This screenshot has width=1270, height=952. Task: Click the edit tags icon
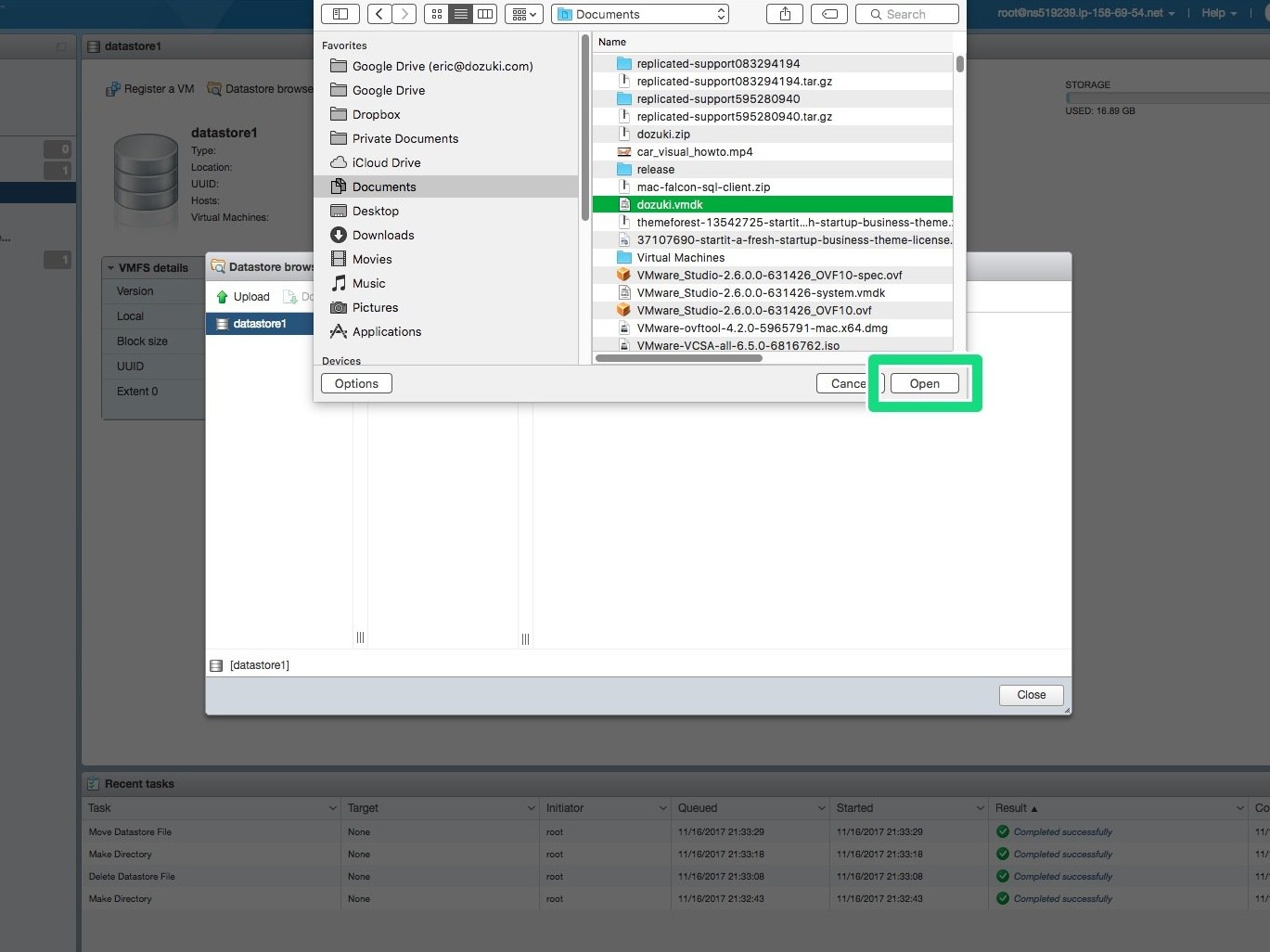[829, 14]
